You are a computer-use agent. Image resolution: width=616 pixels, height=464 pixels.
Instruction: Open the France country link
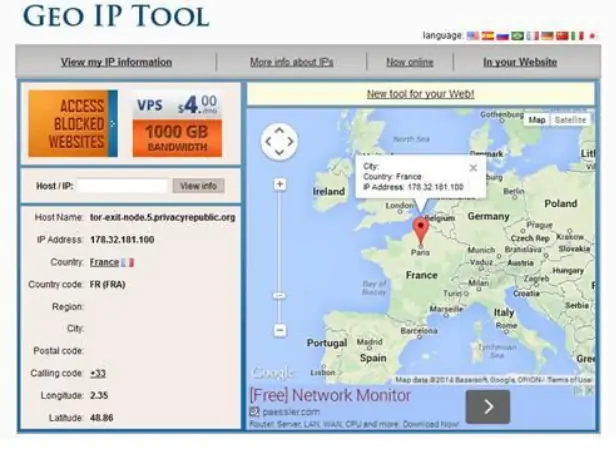point(104,262)
